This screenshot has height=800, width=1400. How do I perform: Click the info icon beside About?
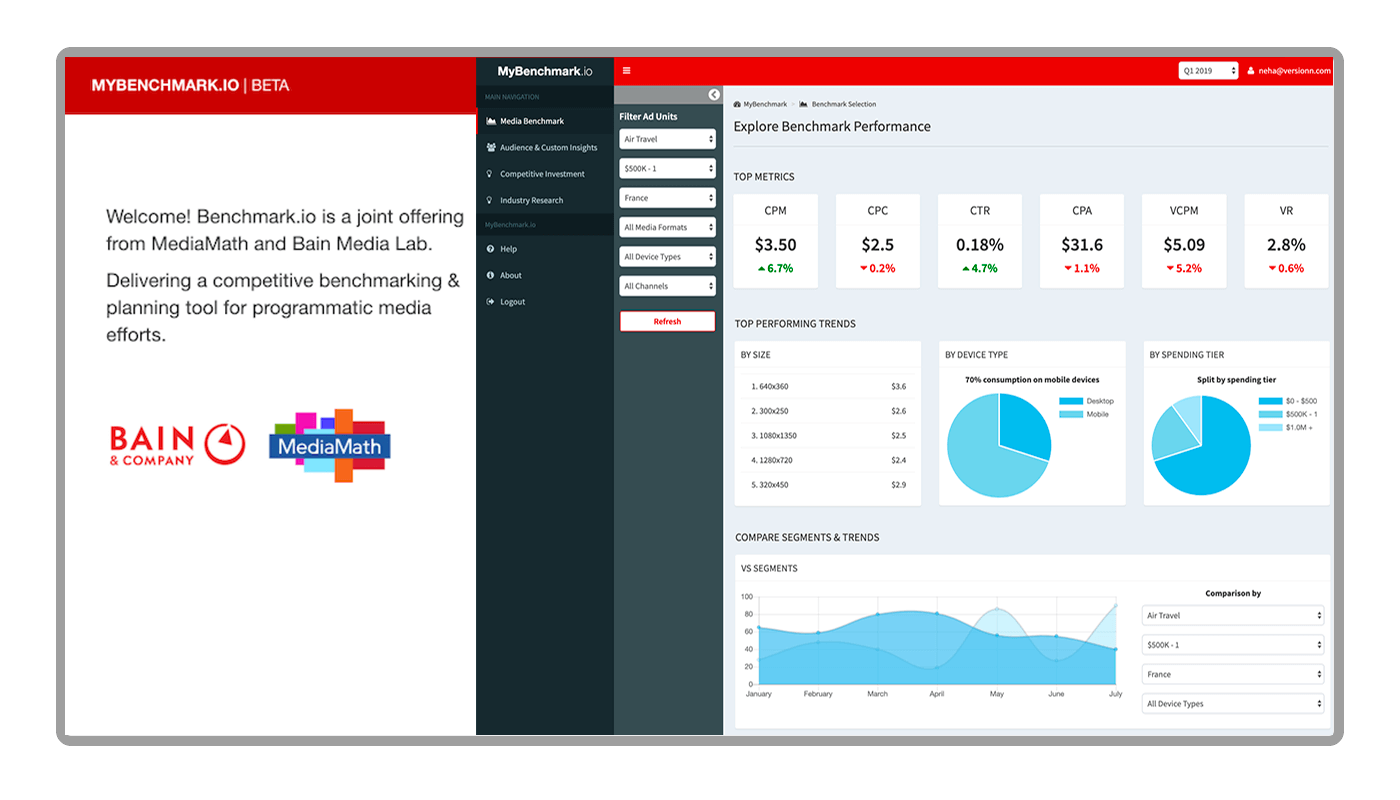(x=490, y=275)
